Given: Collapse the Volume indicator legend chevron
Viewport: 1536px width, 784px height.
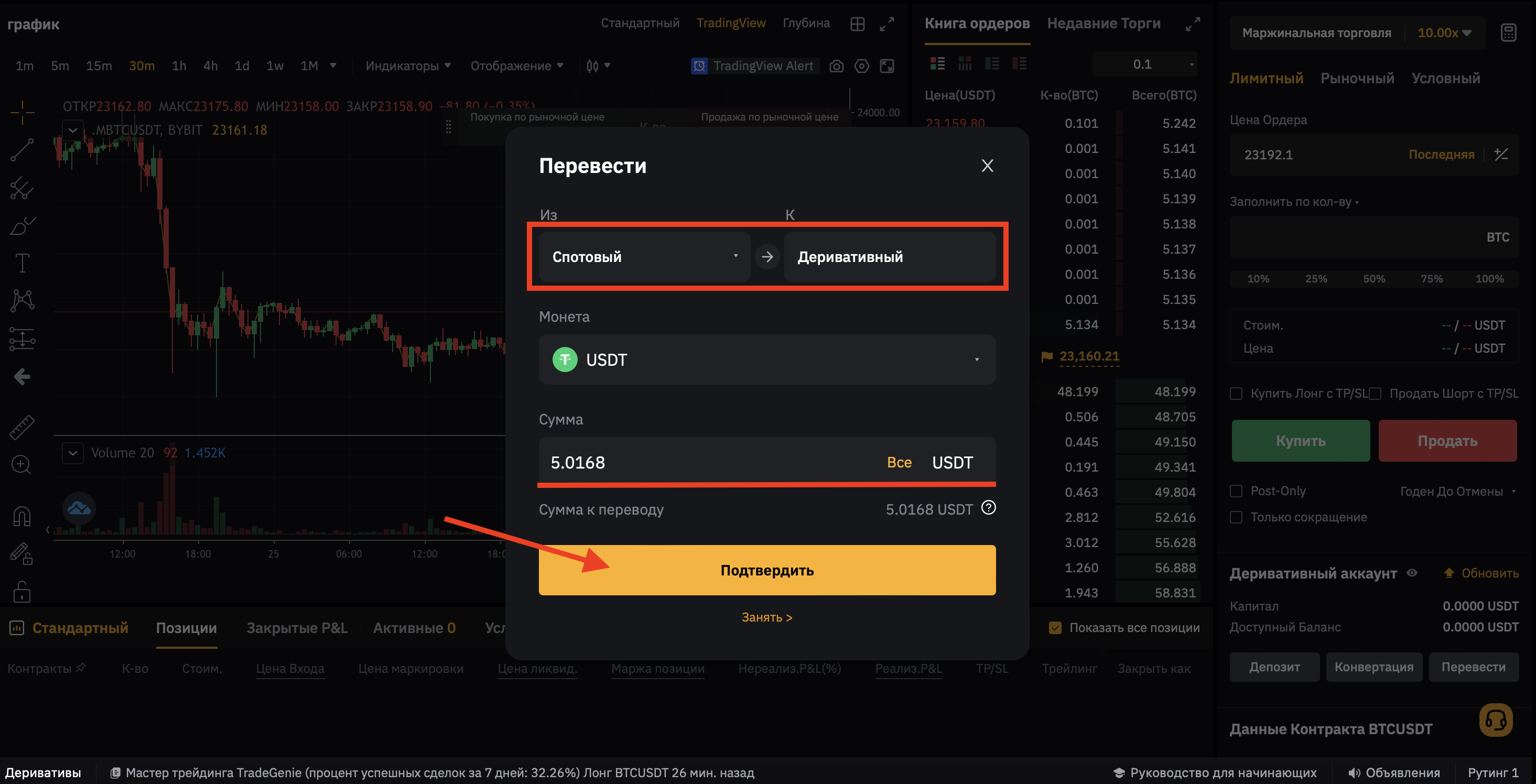Looking at the screenshot, I should pyautogui.click(x=73, y=453).
